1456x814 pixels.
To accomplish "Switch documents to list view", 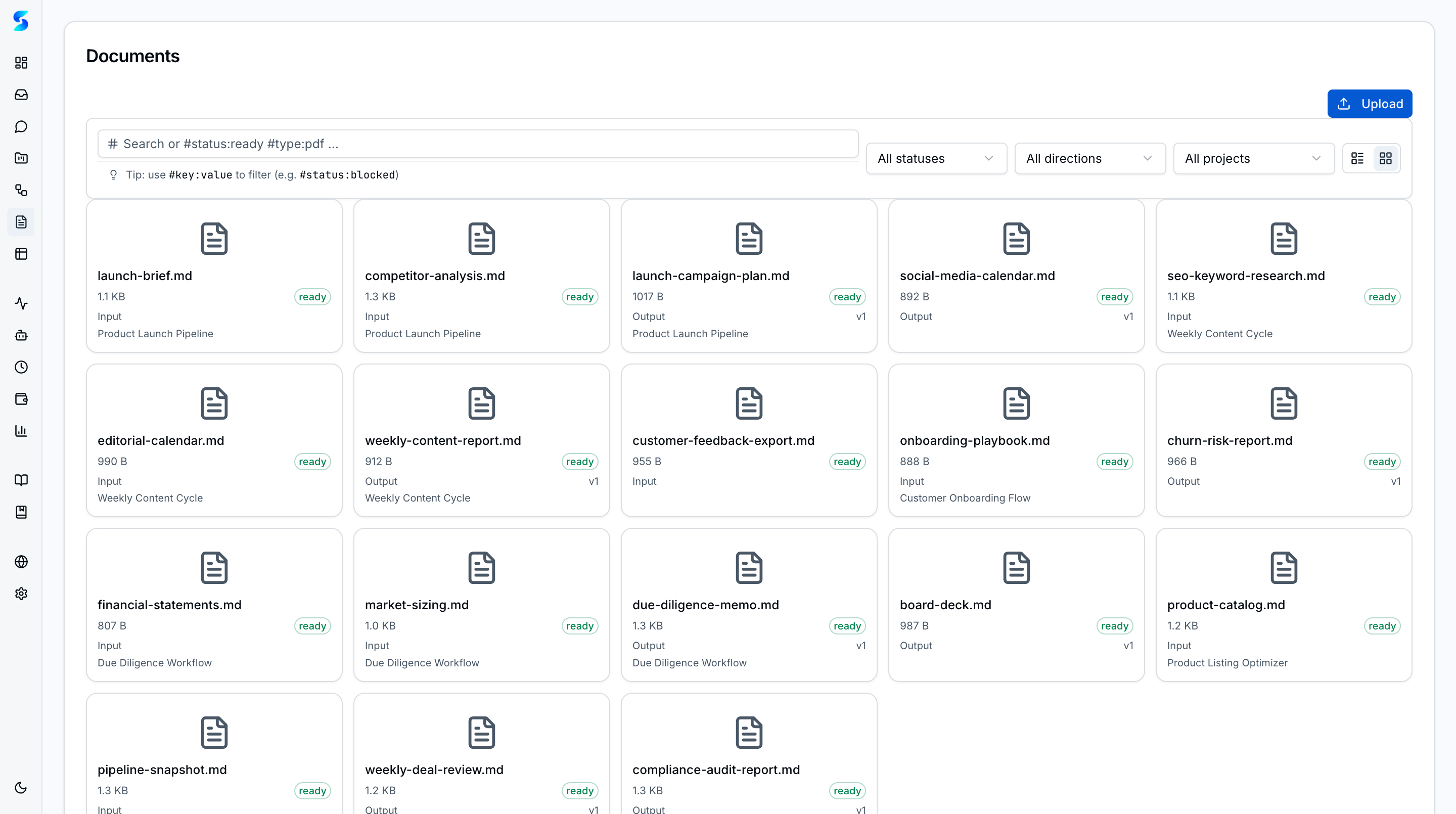I will click(x=1357, y=158).
